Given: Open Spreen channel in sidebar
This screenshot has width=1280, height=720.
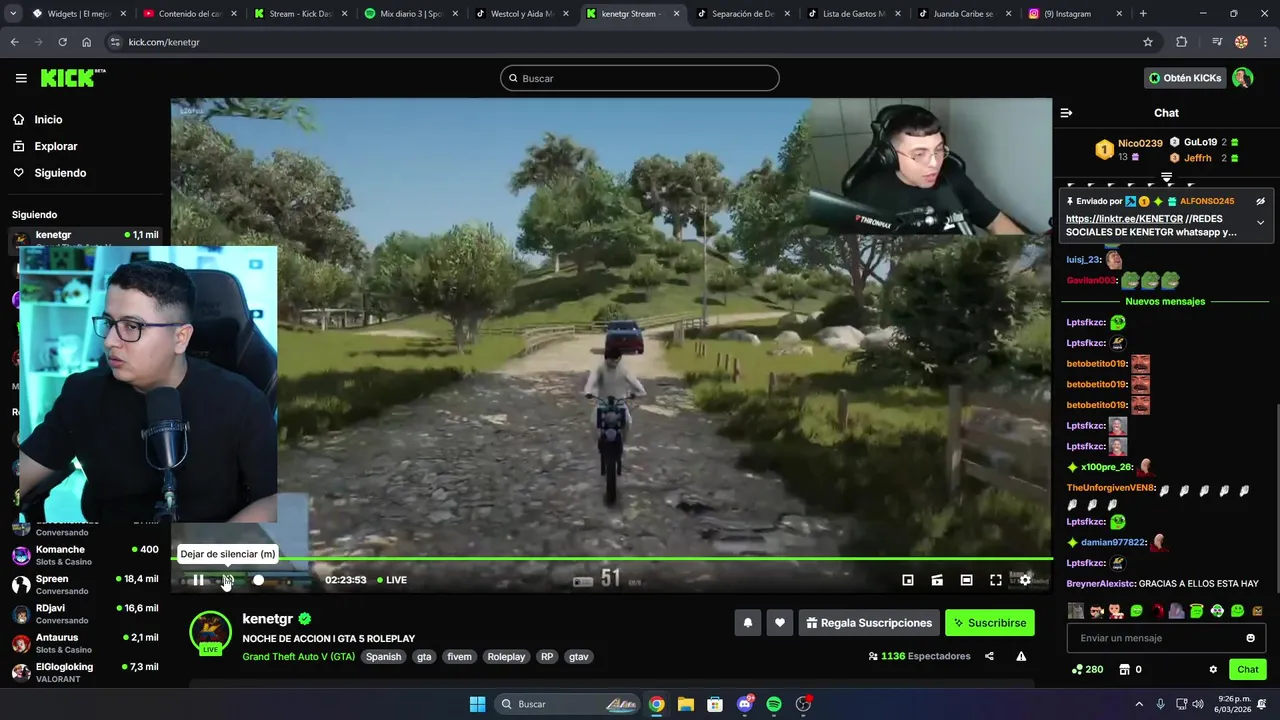Looking at the screenshot, I should [x=85, y=584].
